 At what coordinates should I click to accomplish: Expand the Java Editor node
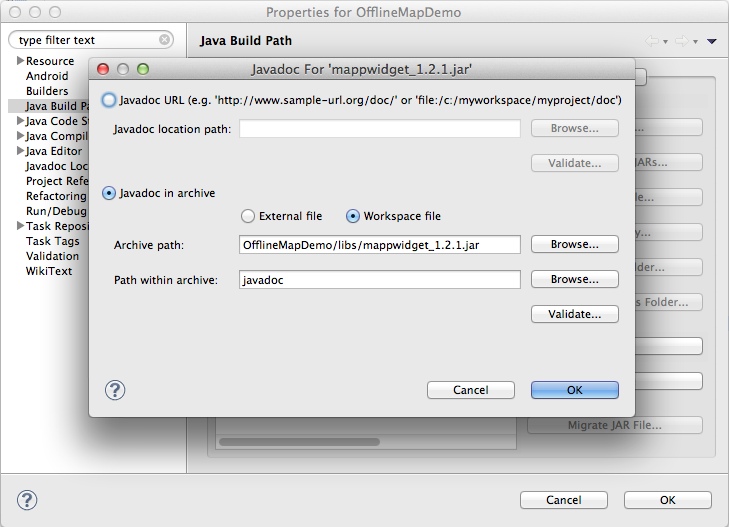tap(20, 151)
